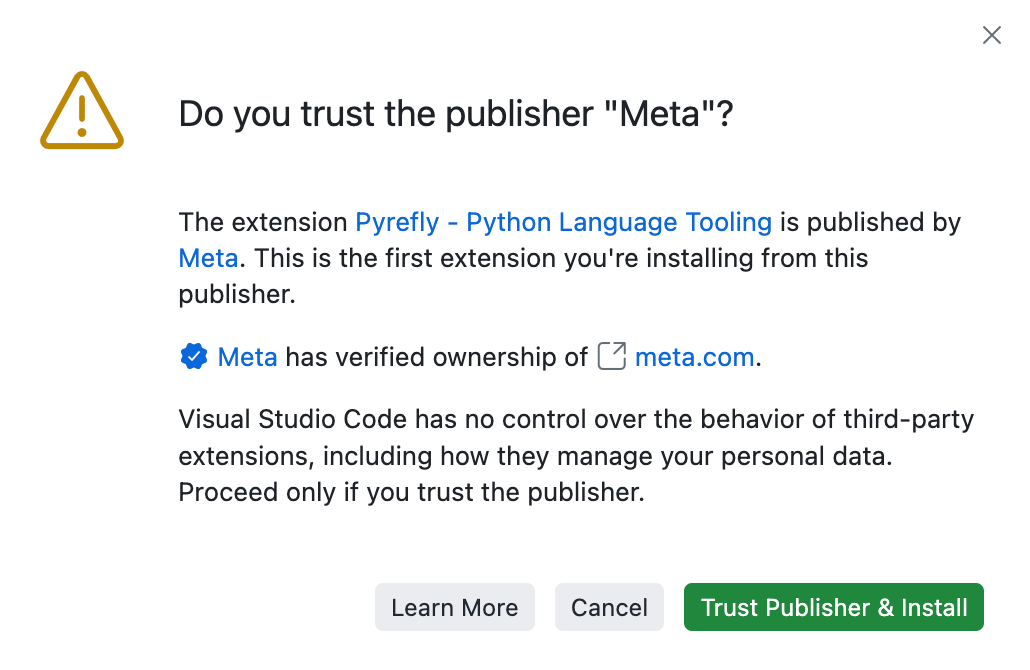The image size is (1030, 670).
Task: Click the "is published by" text
Action: point(868,222)
